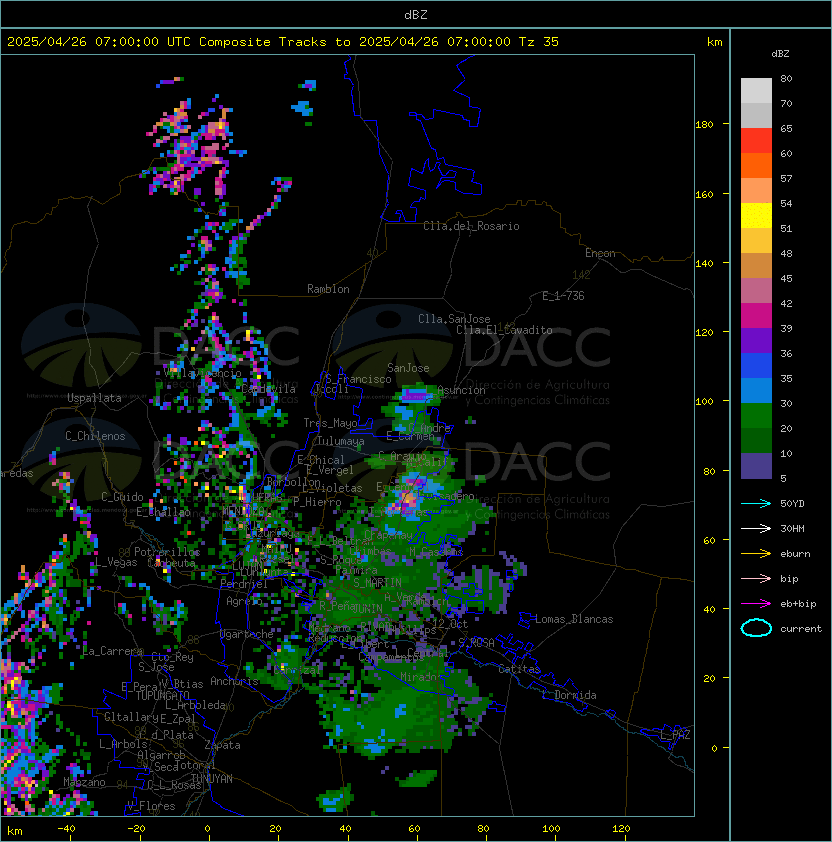This screenshot has height=842, width=832.
Task: Click the Composite Tracks timestamp header text
Action: 283,42
